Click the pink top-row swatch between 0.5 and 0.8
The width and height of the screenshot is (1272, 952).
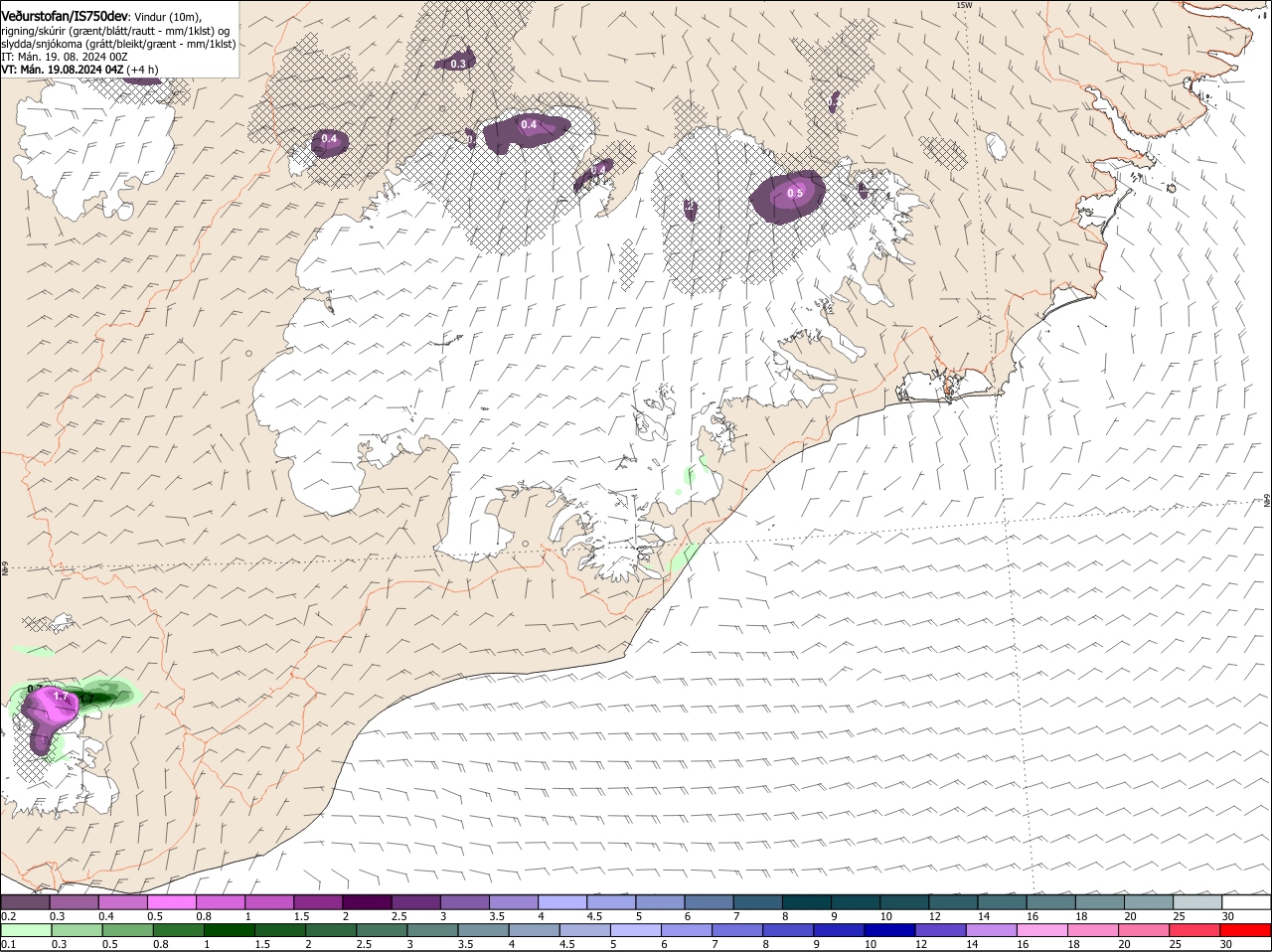172,902
